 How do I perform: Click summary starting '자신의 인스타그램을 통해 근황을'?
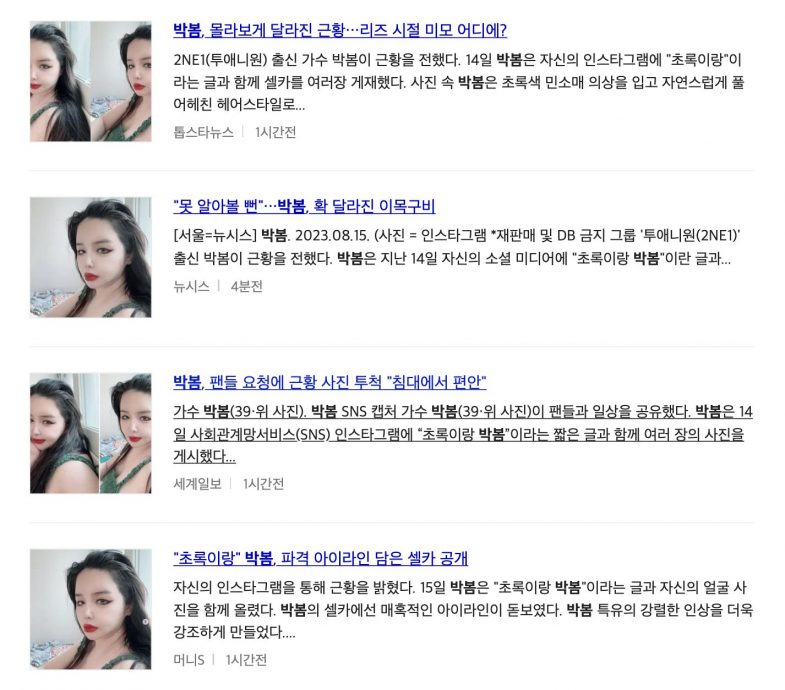(463, 610)
